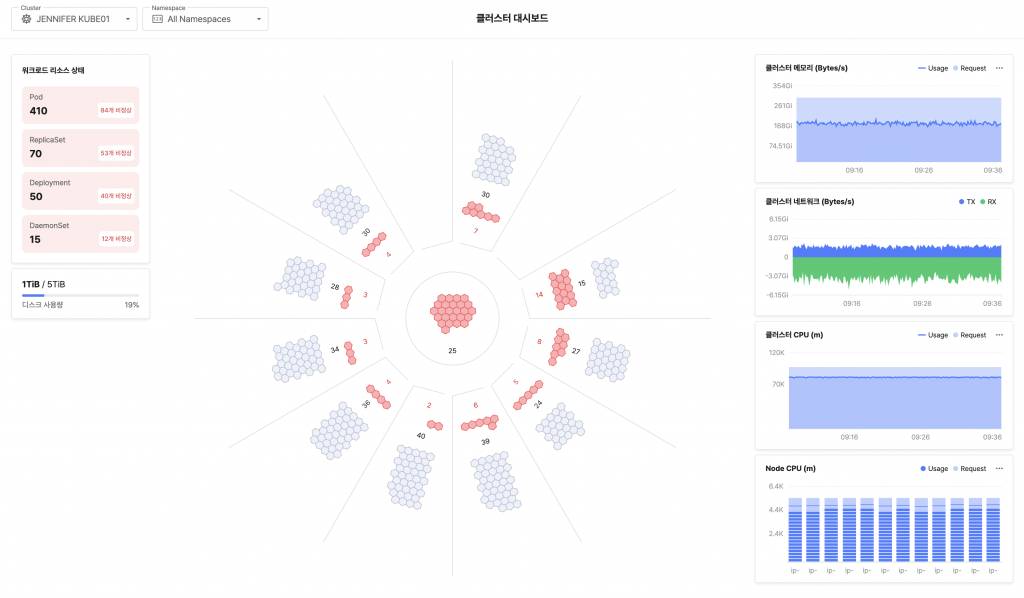
Task: Select the red hexagon group labeled 6
Action: click(480, 423)
